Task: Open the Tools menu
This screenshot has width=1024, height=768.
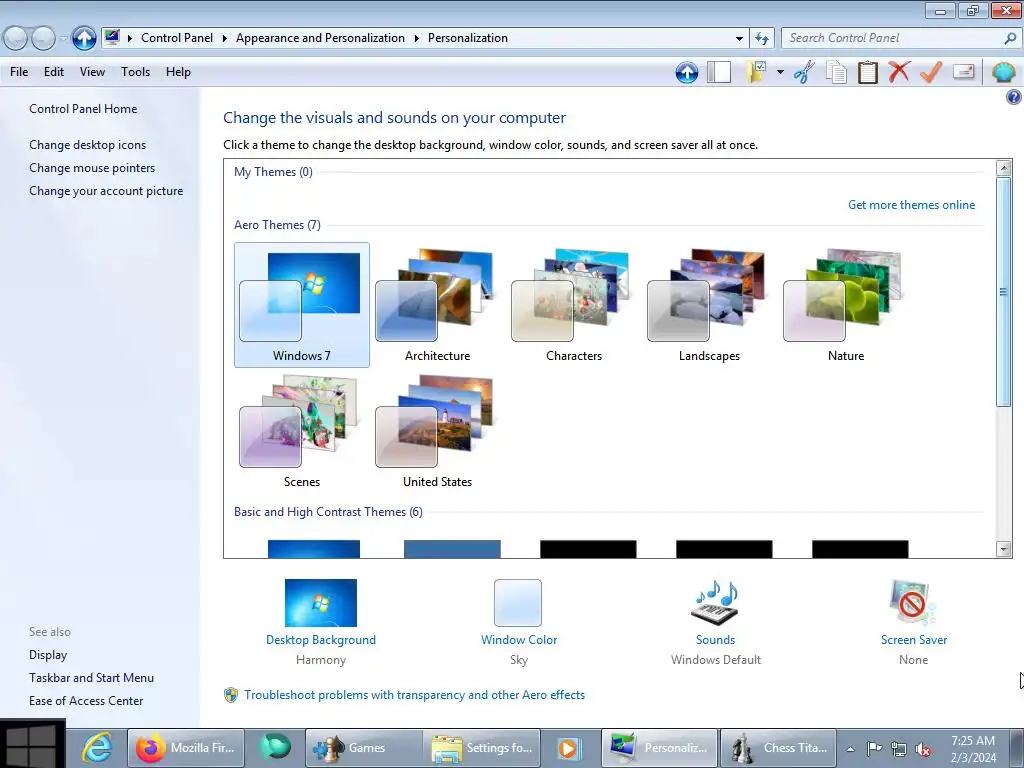Action: coord(135,72)
